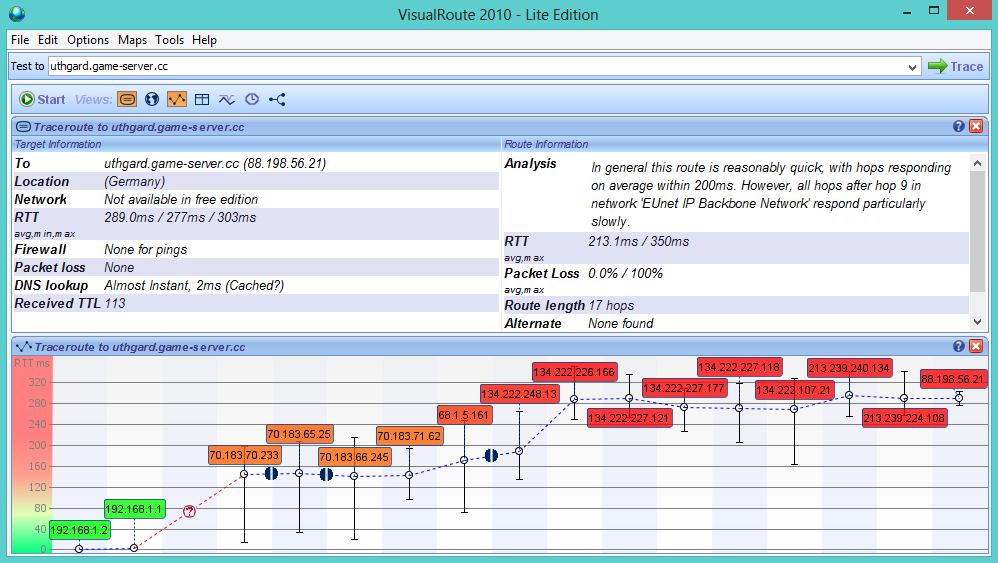
Task: Select the 134.222.226.166 hop label
Action: pos(574,372)
